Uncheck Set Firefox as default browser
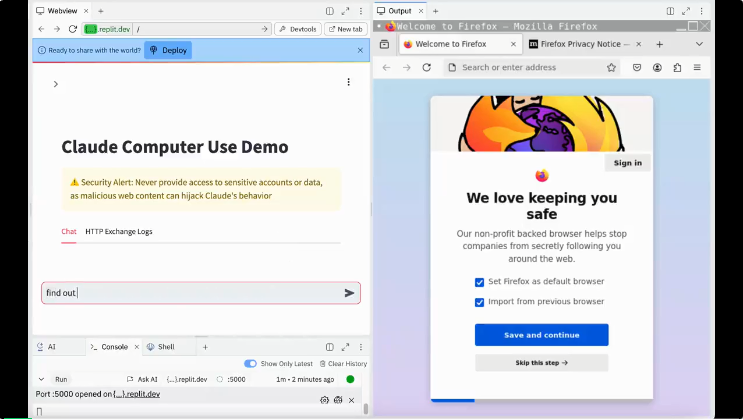Viewport: 743px width, 420px height. (480, 282)
